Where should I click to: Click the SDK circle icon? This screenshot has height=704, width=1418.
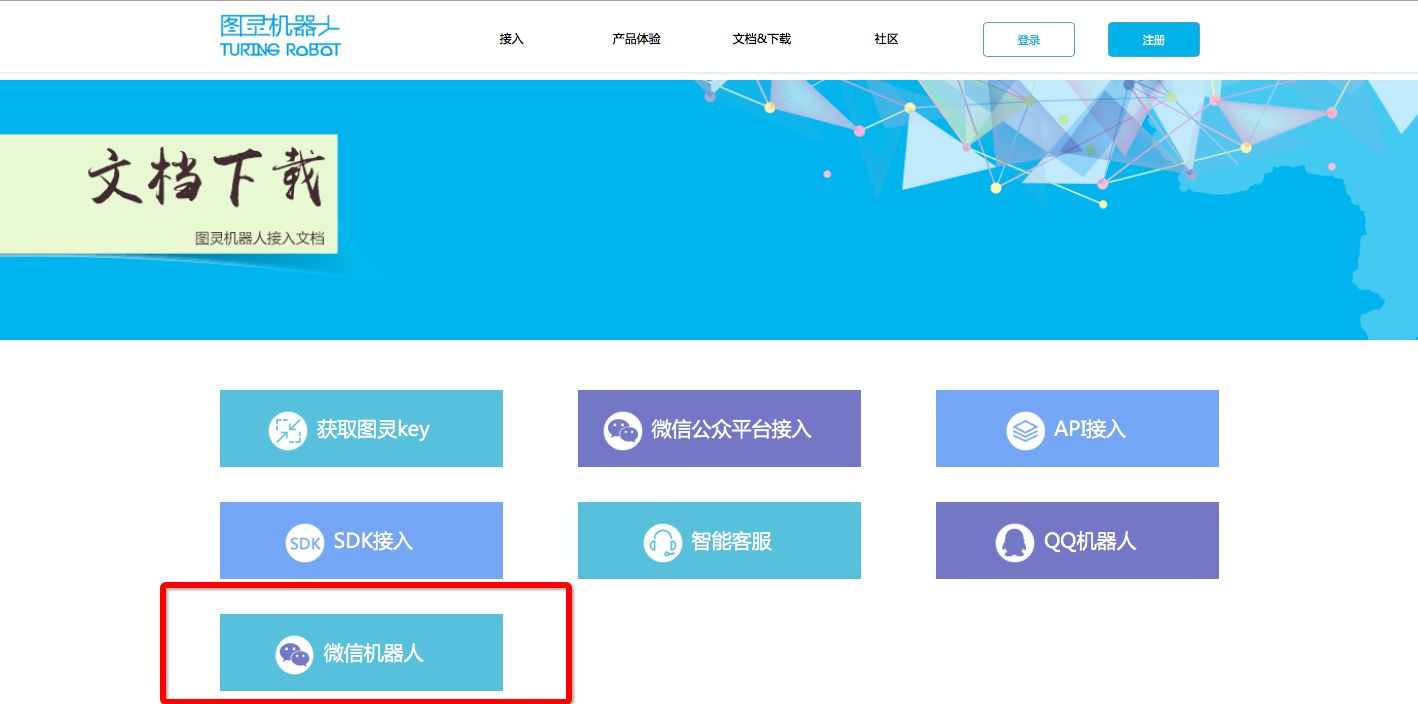point(304,543)
